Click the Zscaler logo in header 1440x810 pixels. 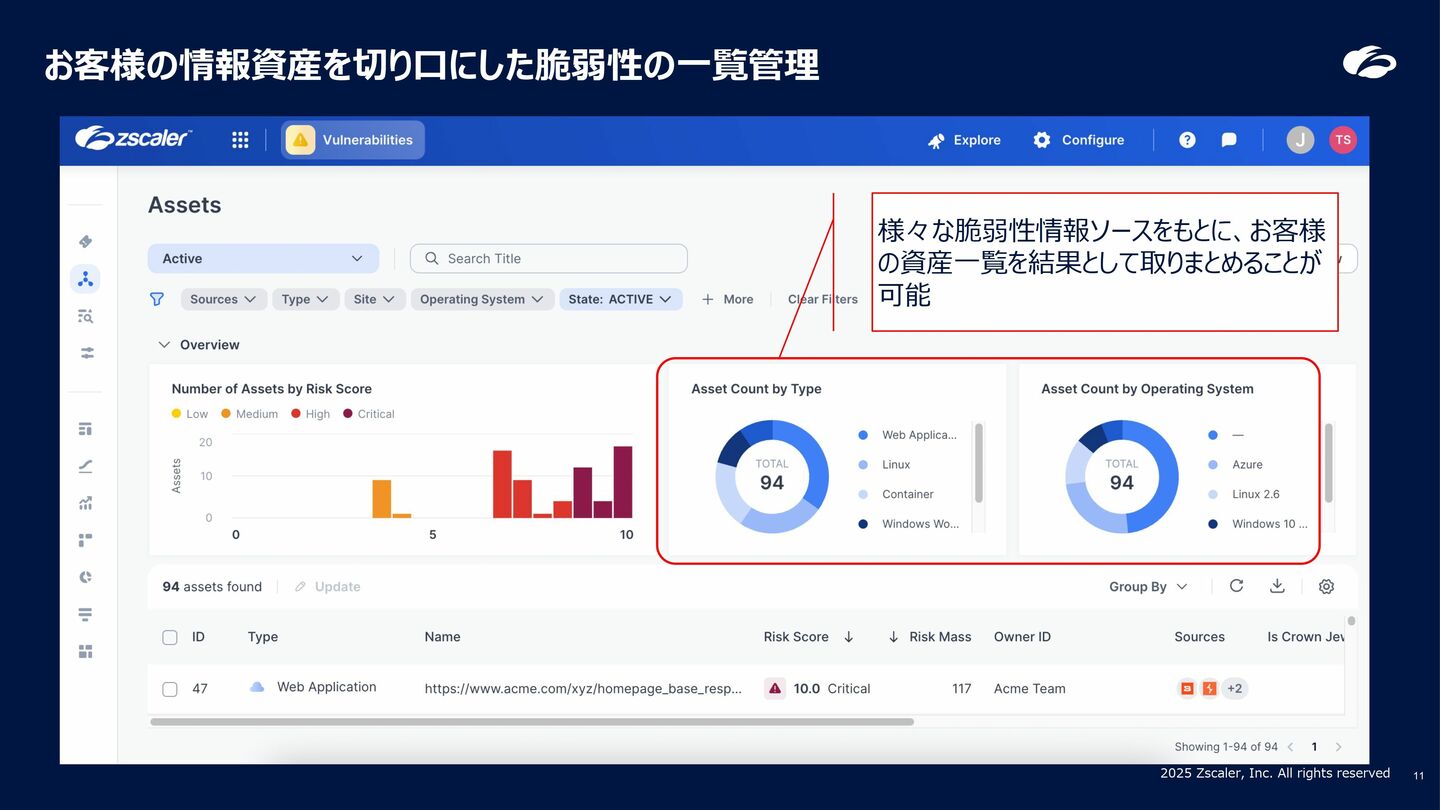tap(133, 138)
